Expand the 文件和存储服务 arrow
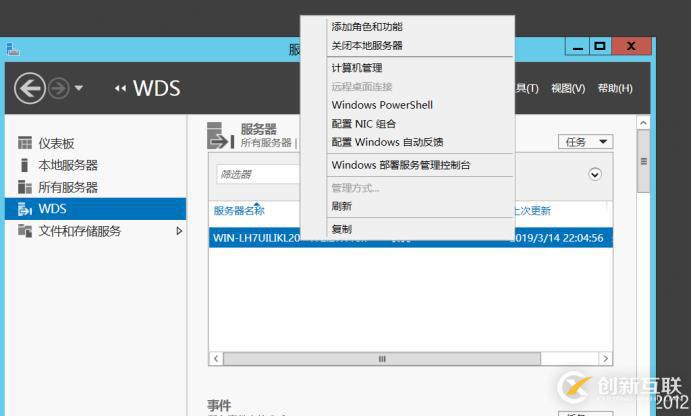Screen dimensions: 692x416 tap(179, 231)
